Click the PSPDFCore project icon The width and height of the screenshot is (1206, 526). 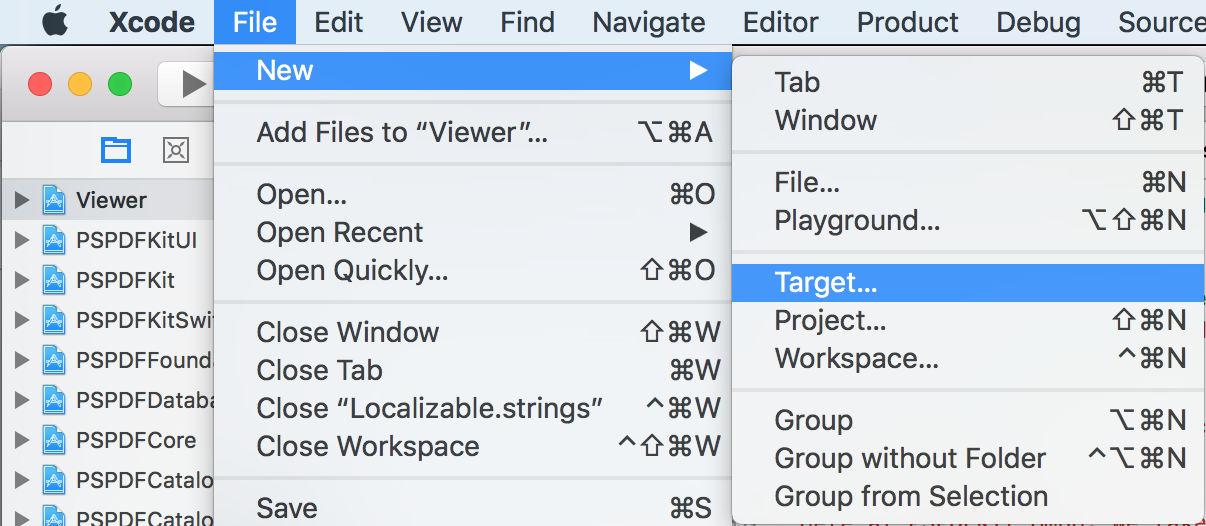tap(54, 441)
